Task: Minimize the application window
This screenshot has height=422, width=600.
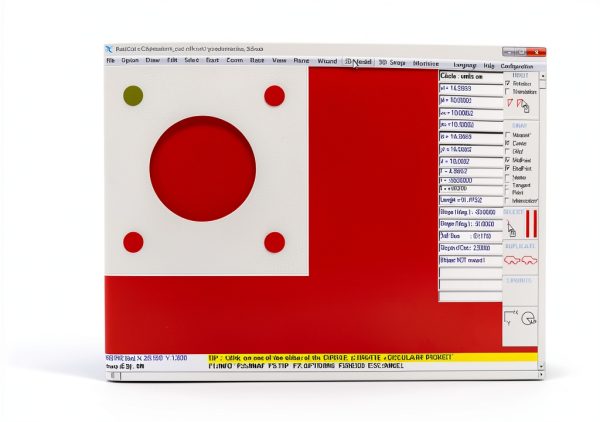Action: [x=508, y=51]
